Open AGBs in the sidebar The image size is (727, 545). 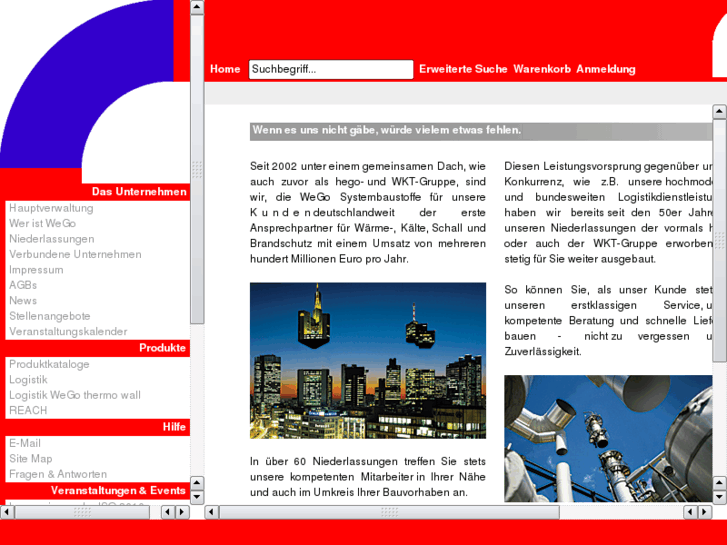pos(23,285)
